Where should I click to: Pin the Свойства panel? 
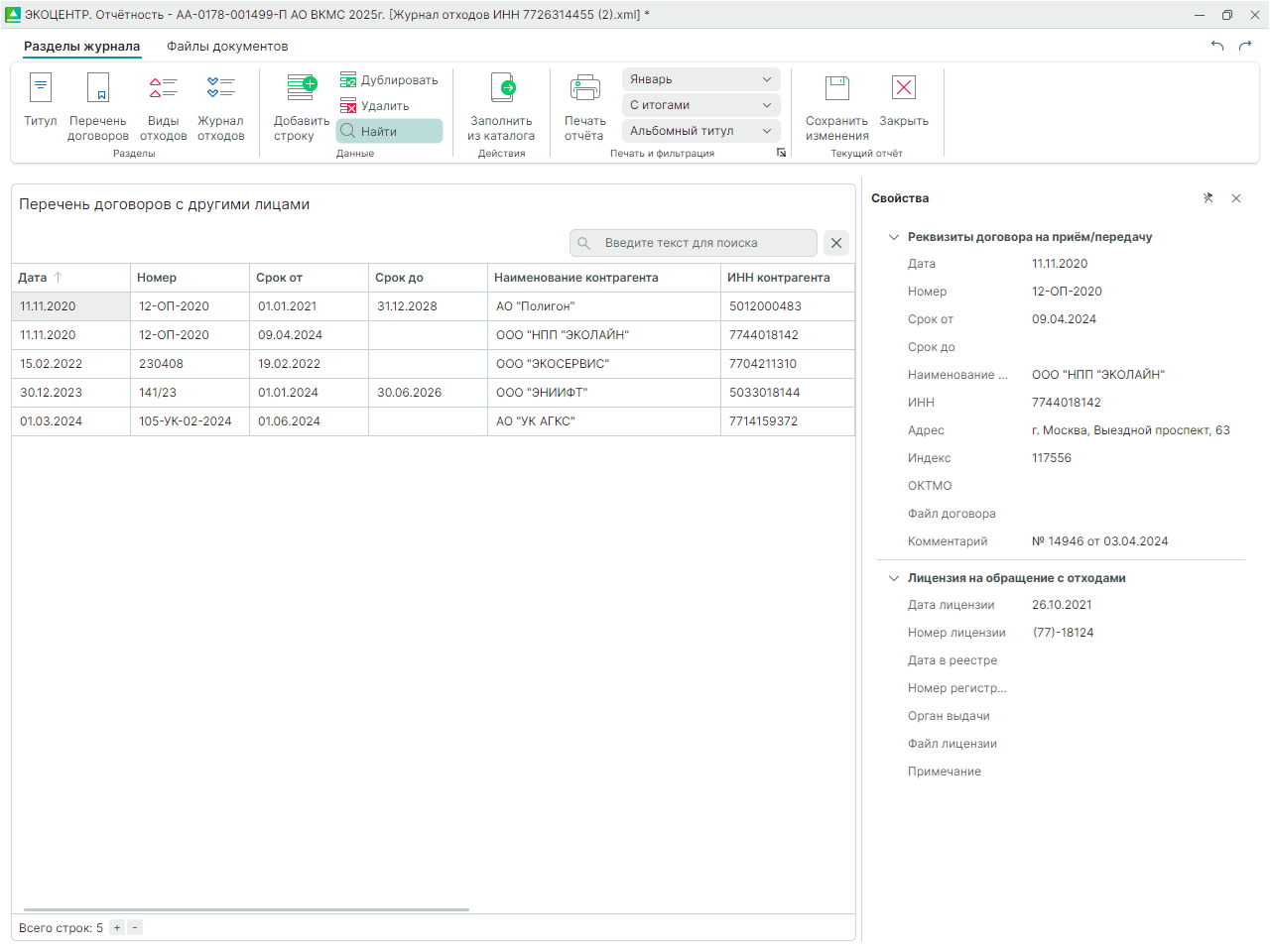pos(1207,198)
